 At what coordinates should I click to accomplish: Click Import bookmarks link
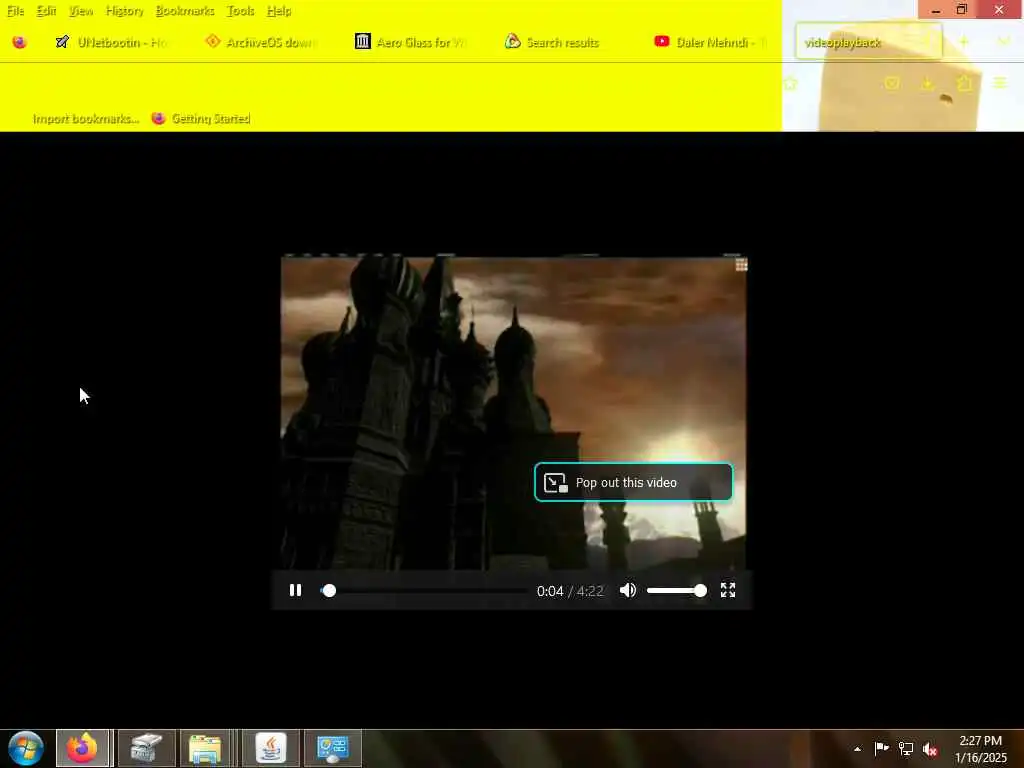[86, 118]
